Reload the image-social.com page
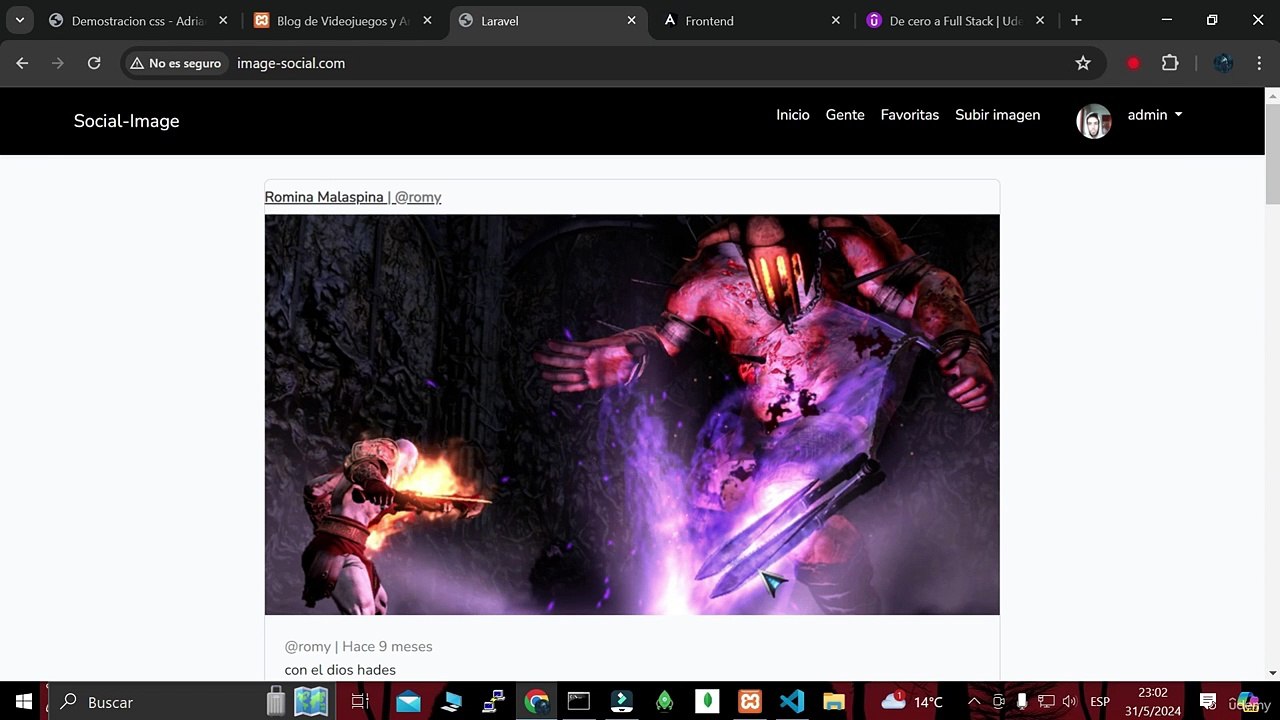This screenshot has height=720, width=1280. [94, 63]
